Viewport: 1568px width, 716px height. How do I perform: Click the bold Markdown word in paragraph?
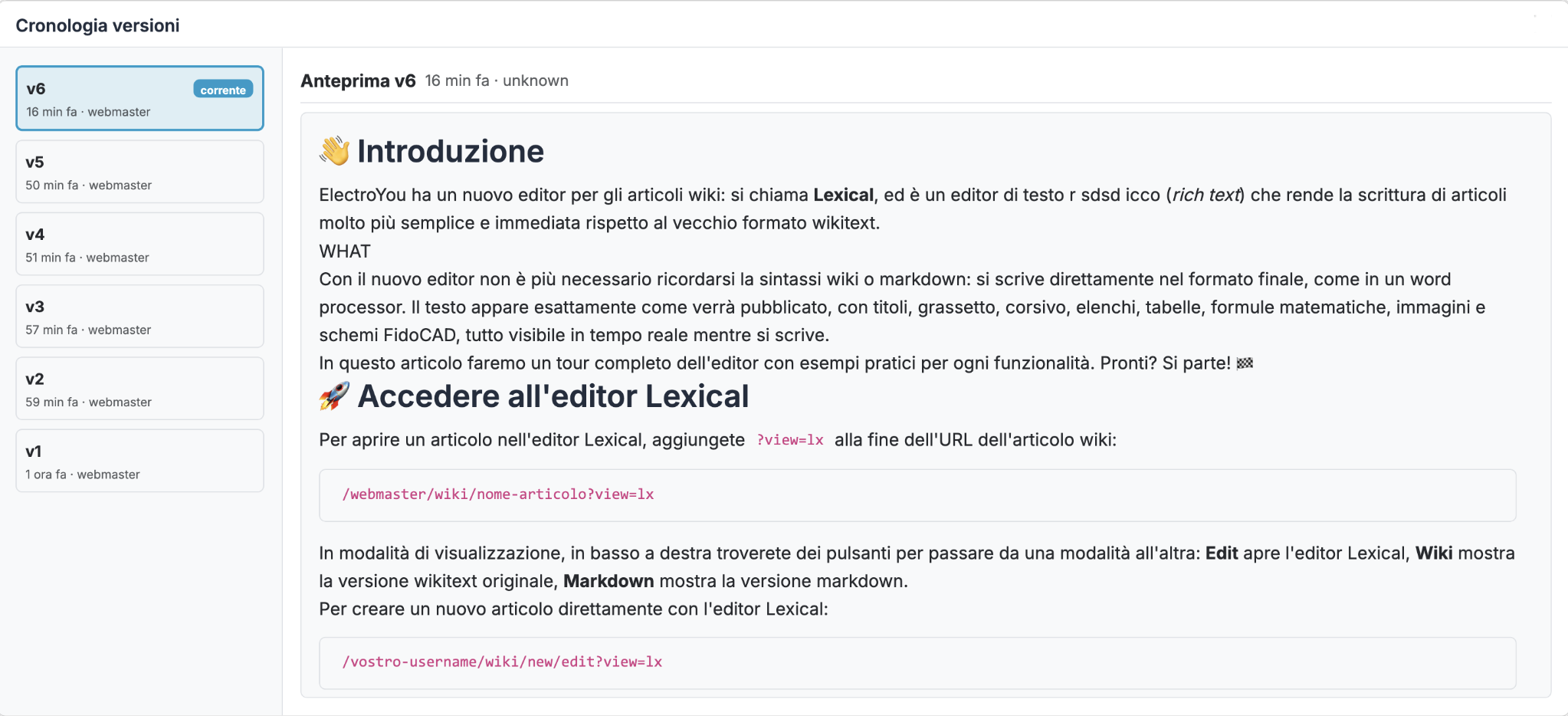point(609,581)
